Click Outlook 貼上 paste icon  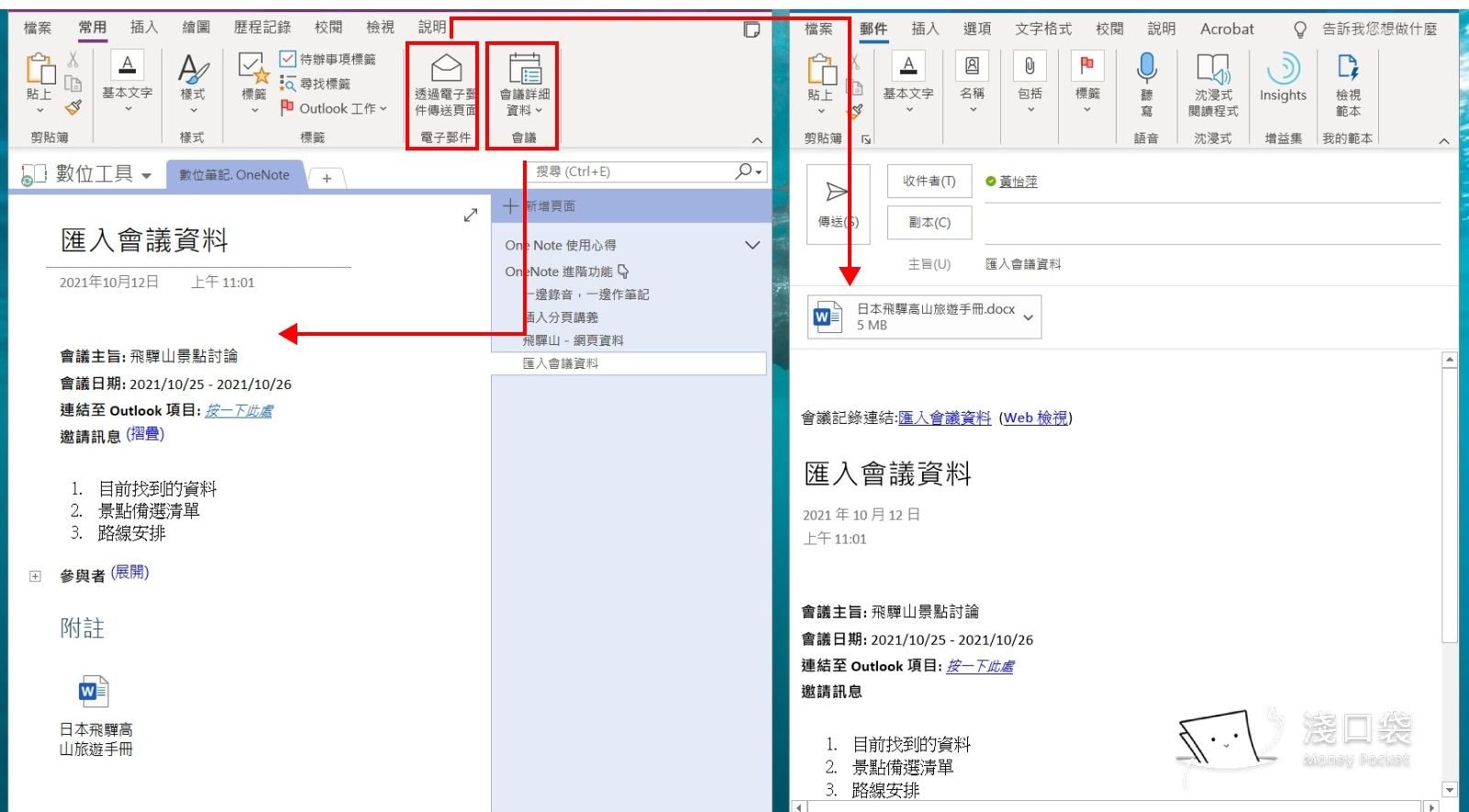pos(821,70)
